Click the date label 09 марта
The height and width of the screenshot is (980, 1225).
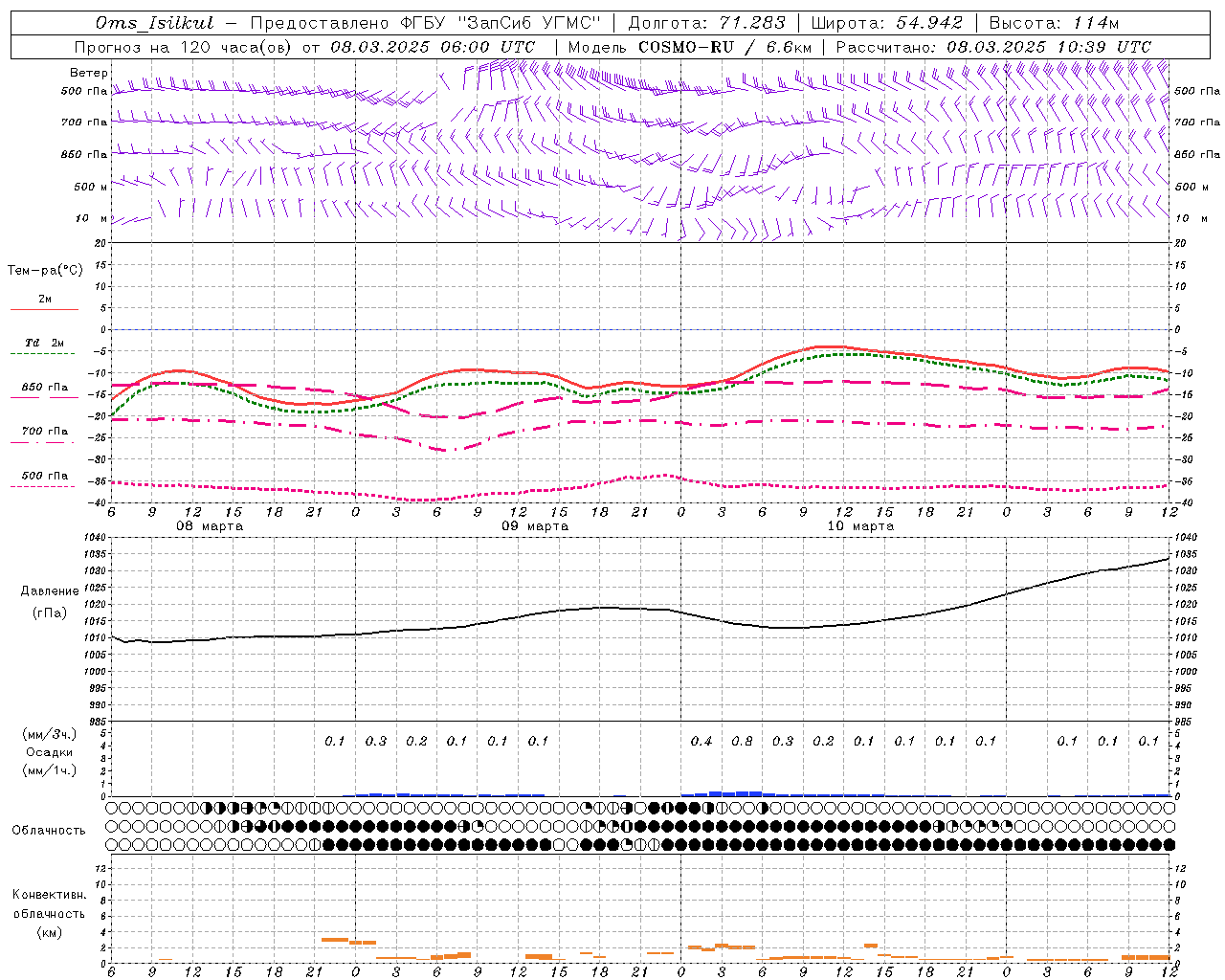[535, 526]
